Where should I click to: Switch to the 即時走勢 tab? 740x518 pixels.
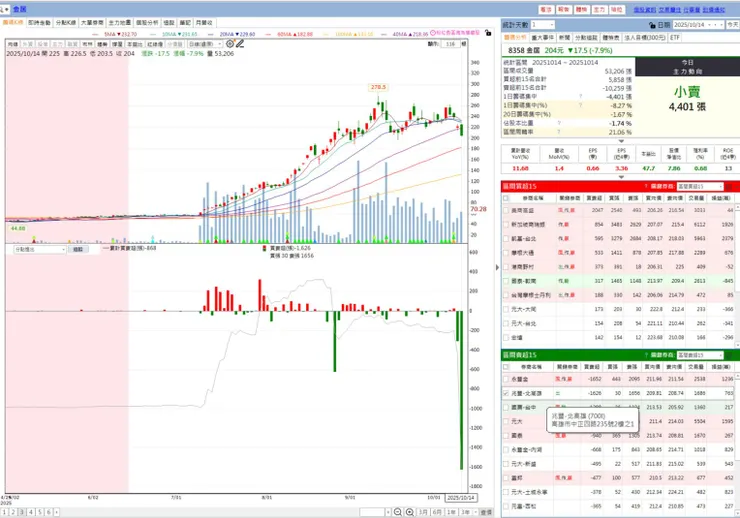pyautogui.click(x=39, y=22)
